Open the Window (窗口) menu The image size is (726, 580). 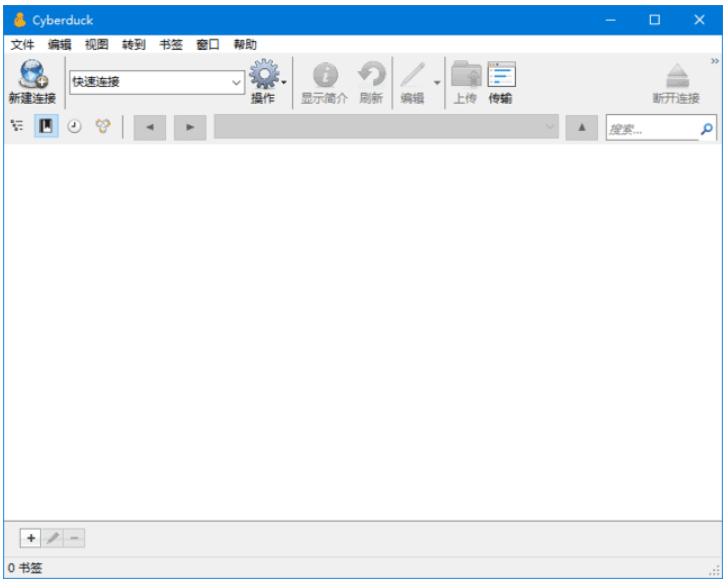click(x=207, y=44)
